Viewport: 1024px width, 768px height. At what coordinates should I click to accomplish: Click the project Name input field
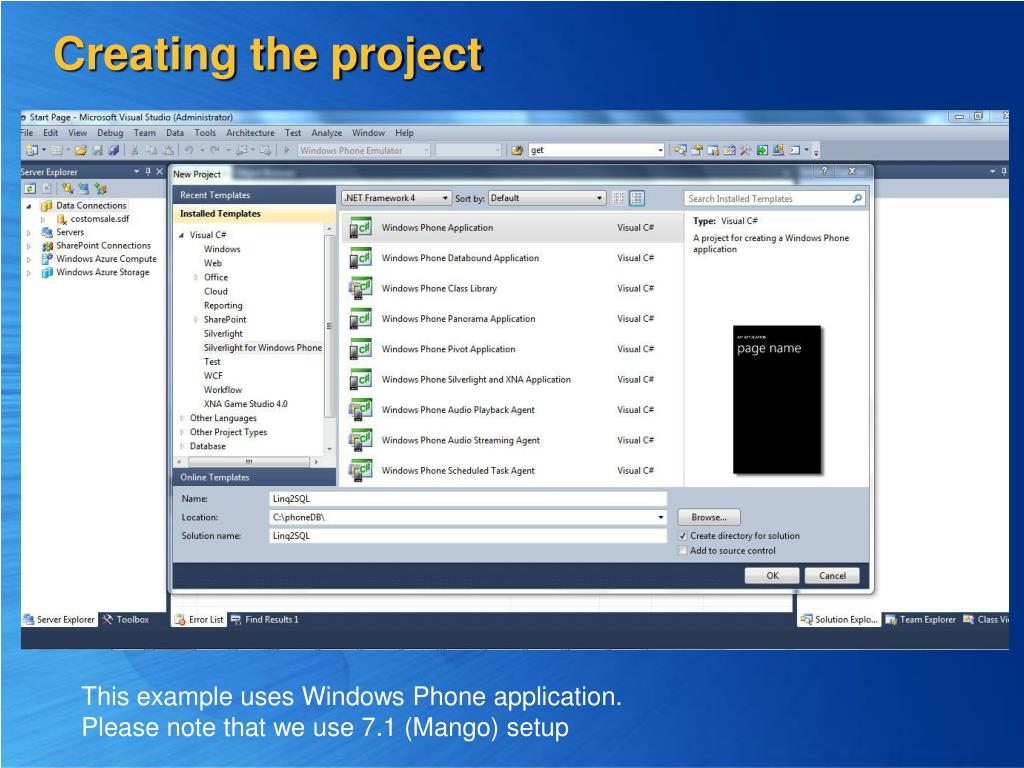click(x=468, y=499)
